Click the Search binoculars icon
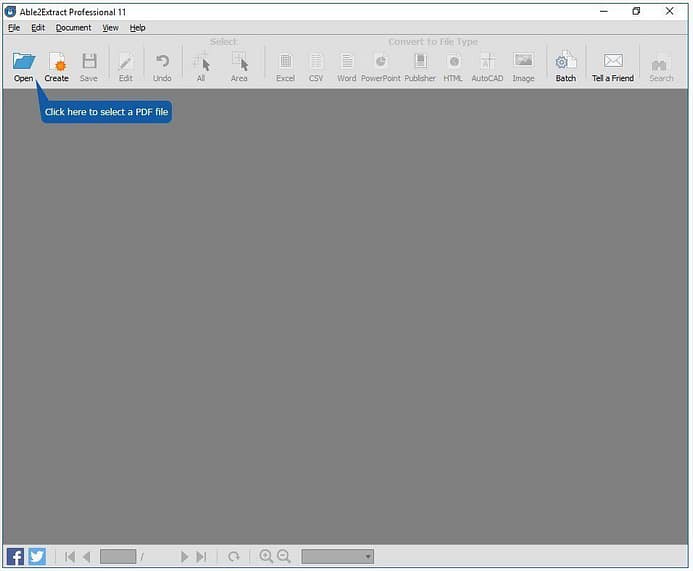 pyautogui.click(x=659, y=64)
